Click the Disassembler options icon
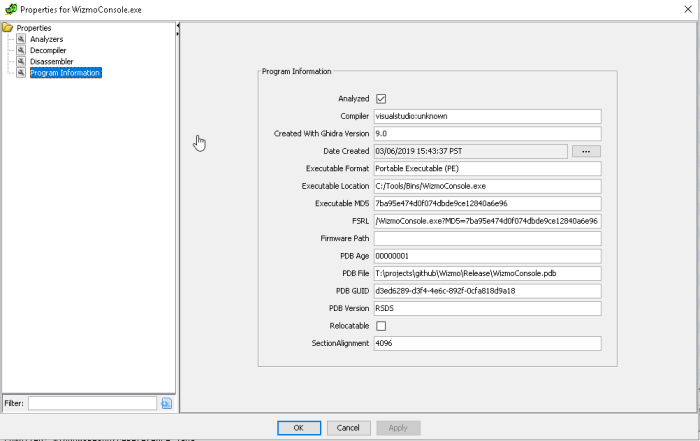700x441 pixels. tap(21, 61)
